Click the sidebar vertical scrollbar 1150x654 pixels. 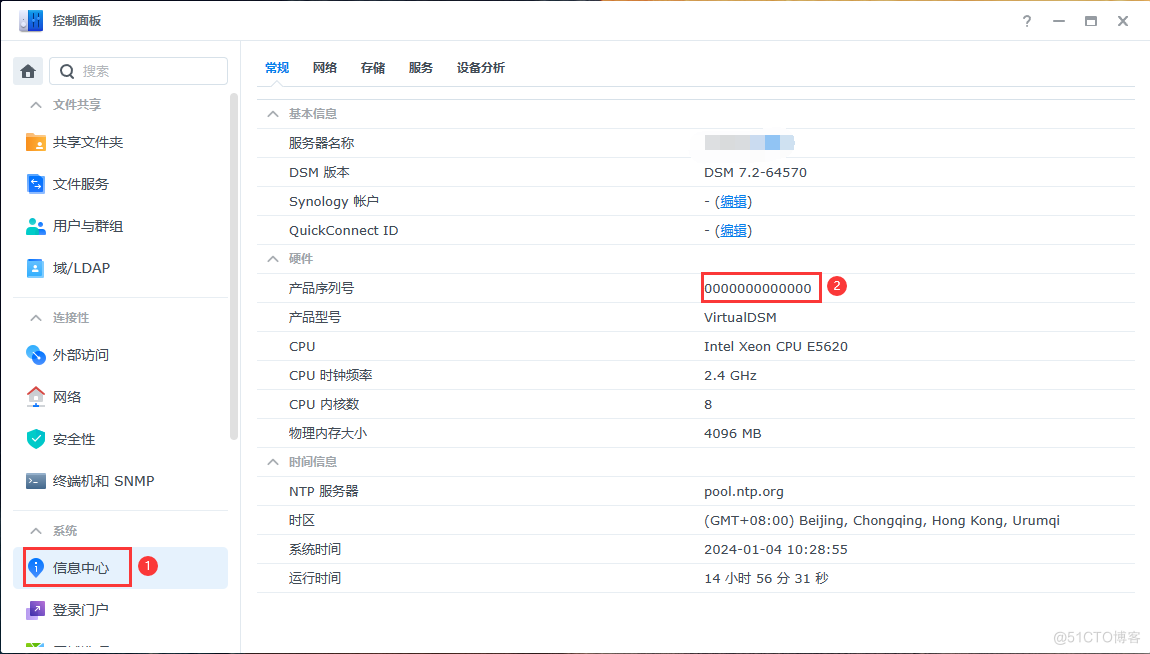tap(234, 266)
